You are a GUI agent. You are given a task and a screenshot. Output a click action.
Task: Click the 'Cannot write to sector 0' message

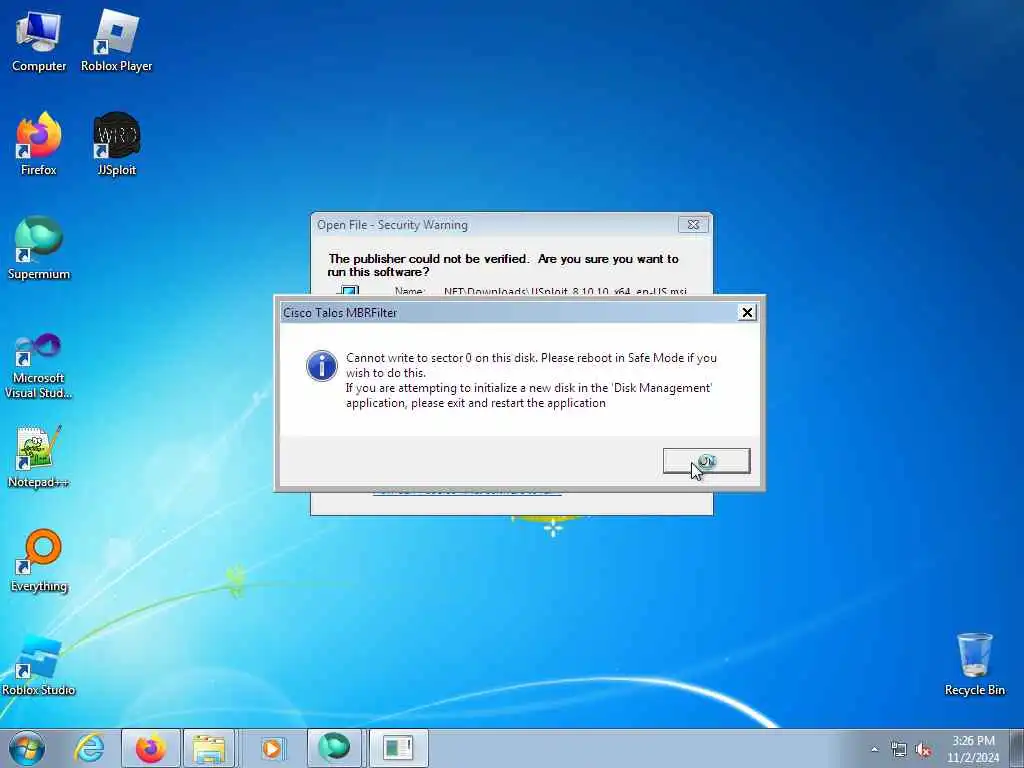coord(531,365)
